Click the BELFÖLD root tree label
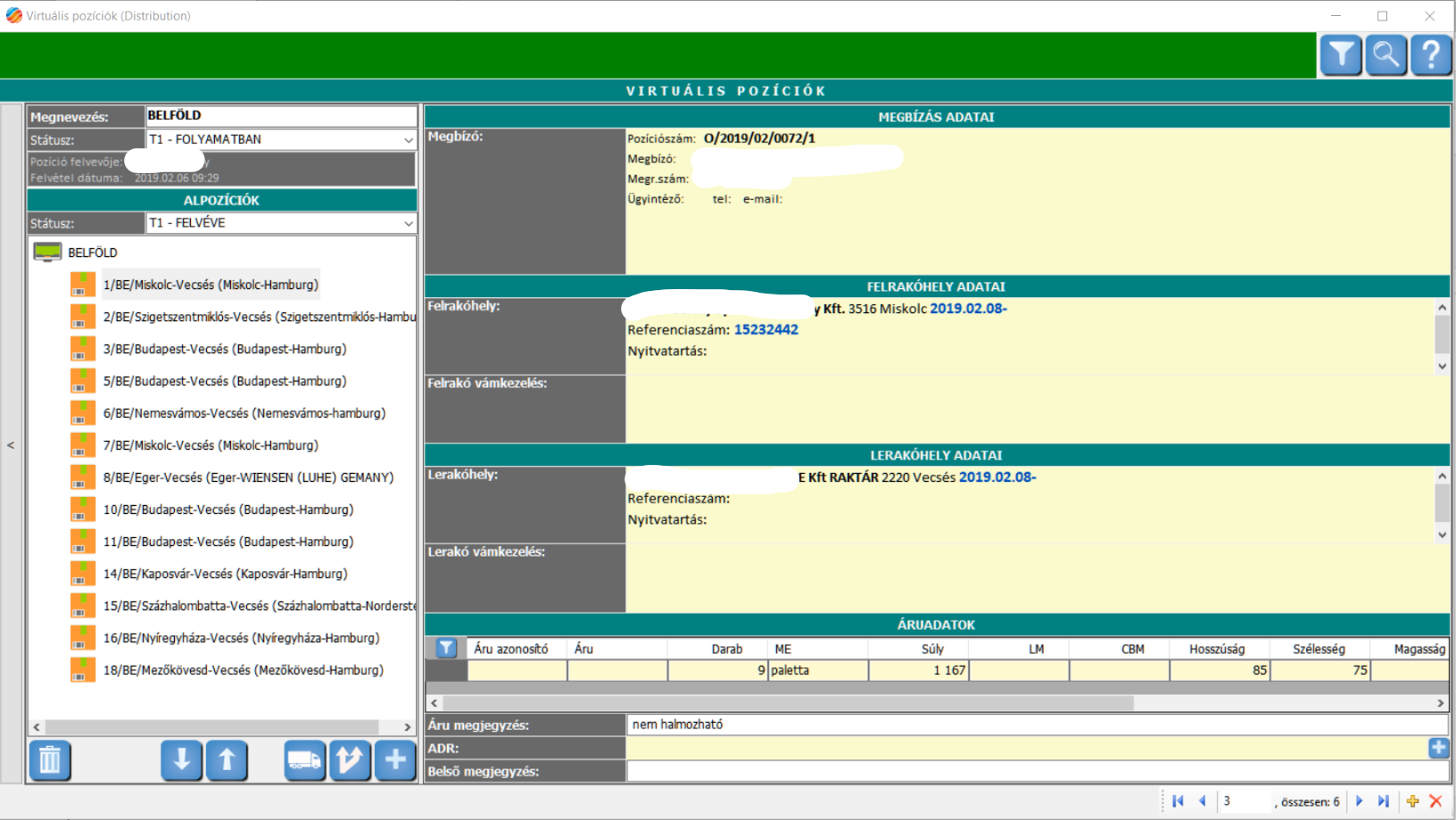 coord(93,253)
